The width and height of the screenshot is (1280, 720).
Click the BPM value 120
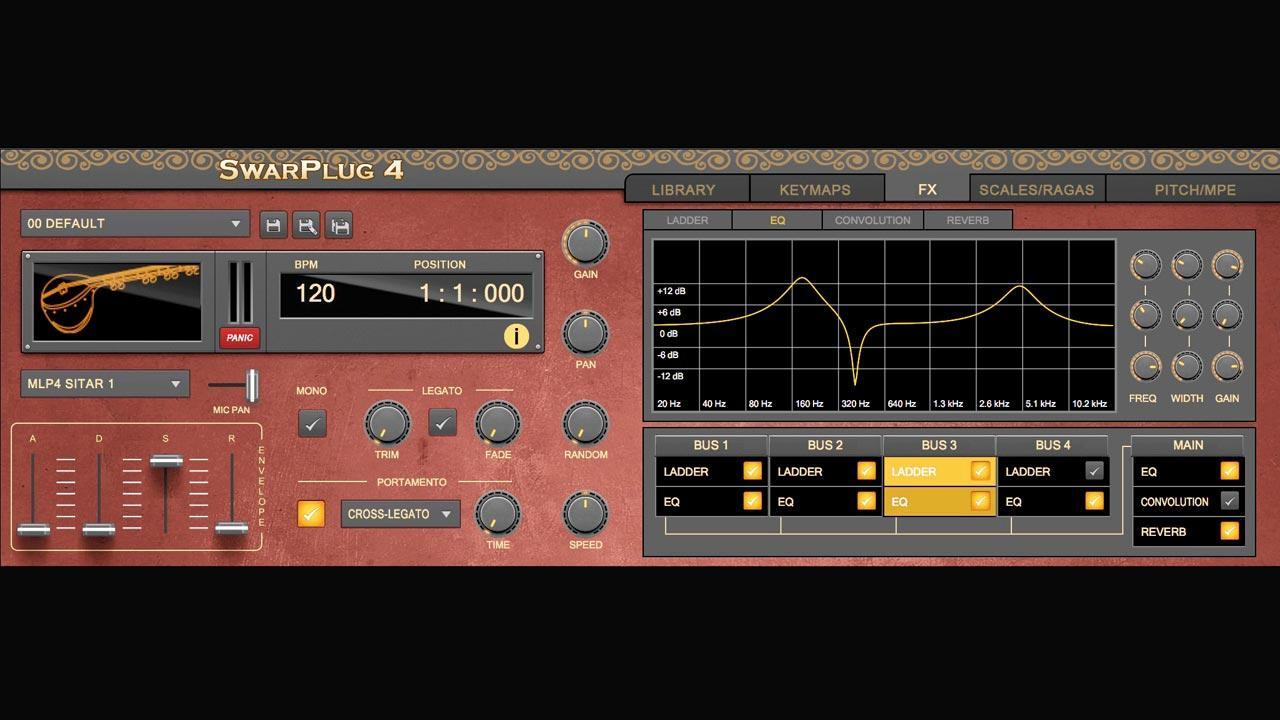[315, 293]
